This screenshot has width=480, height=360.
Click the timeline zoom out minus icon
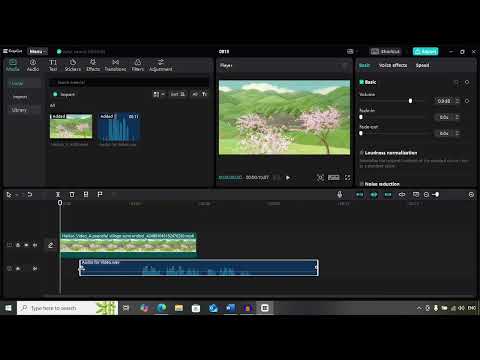(x=426, y=194)
